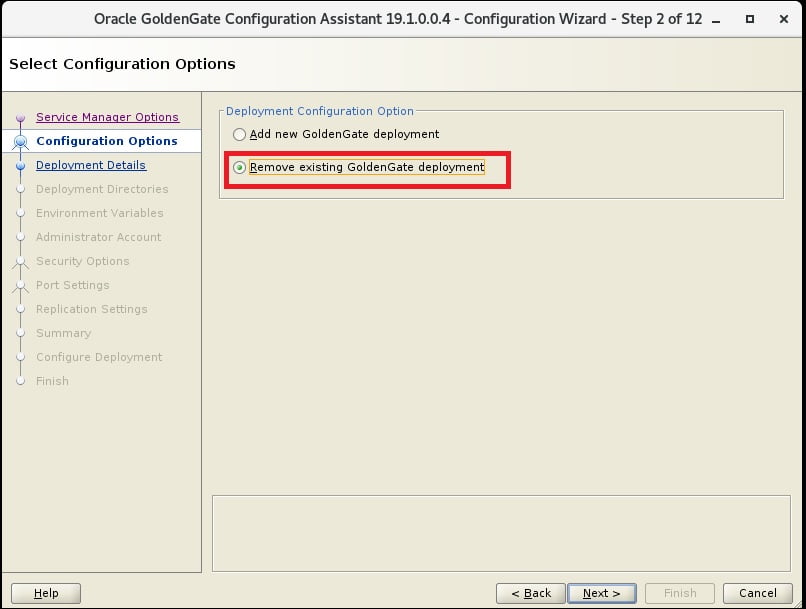Click the Port Settings step
The height and width of the screenshot is (609, 806).
coord(72,285)
